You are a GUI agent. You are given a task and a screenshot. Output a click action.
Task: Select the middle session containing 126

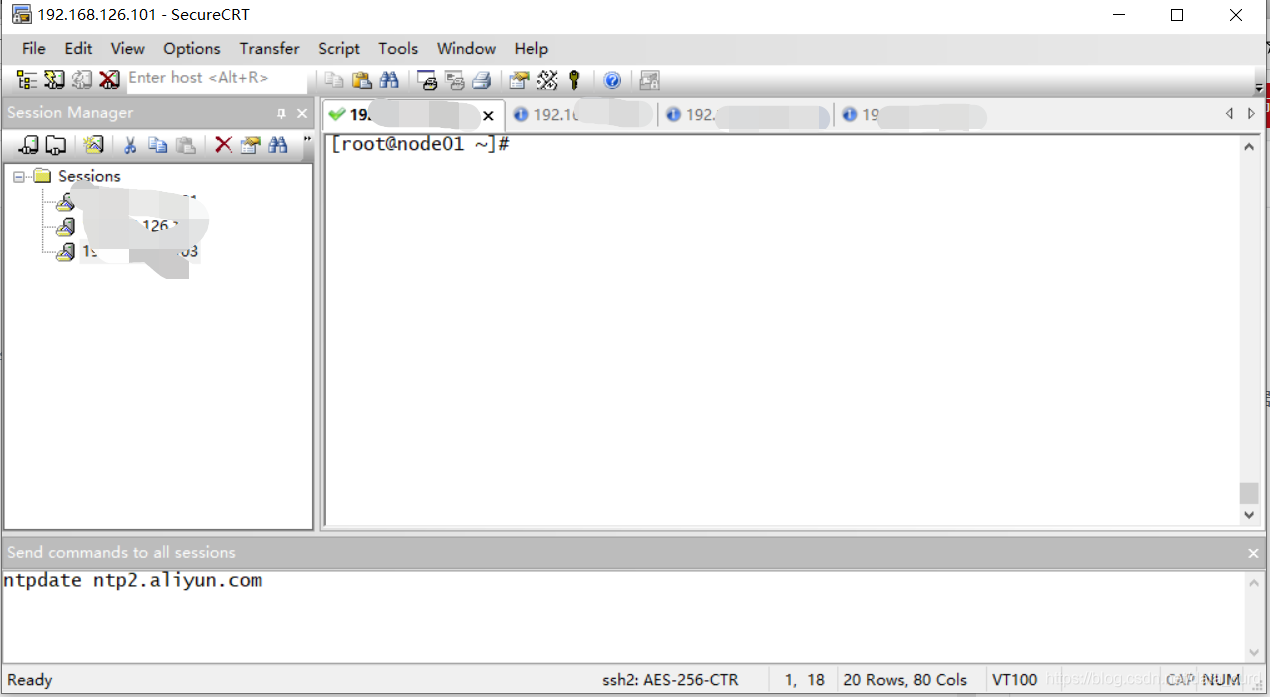pos(127,227)
